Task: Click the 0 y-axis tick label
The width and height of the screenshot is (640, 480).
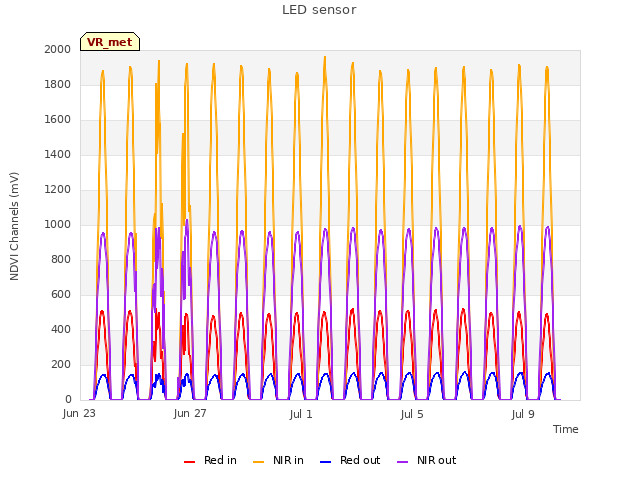Action: pos(68,400)
